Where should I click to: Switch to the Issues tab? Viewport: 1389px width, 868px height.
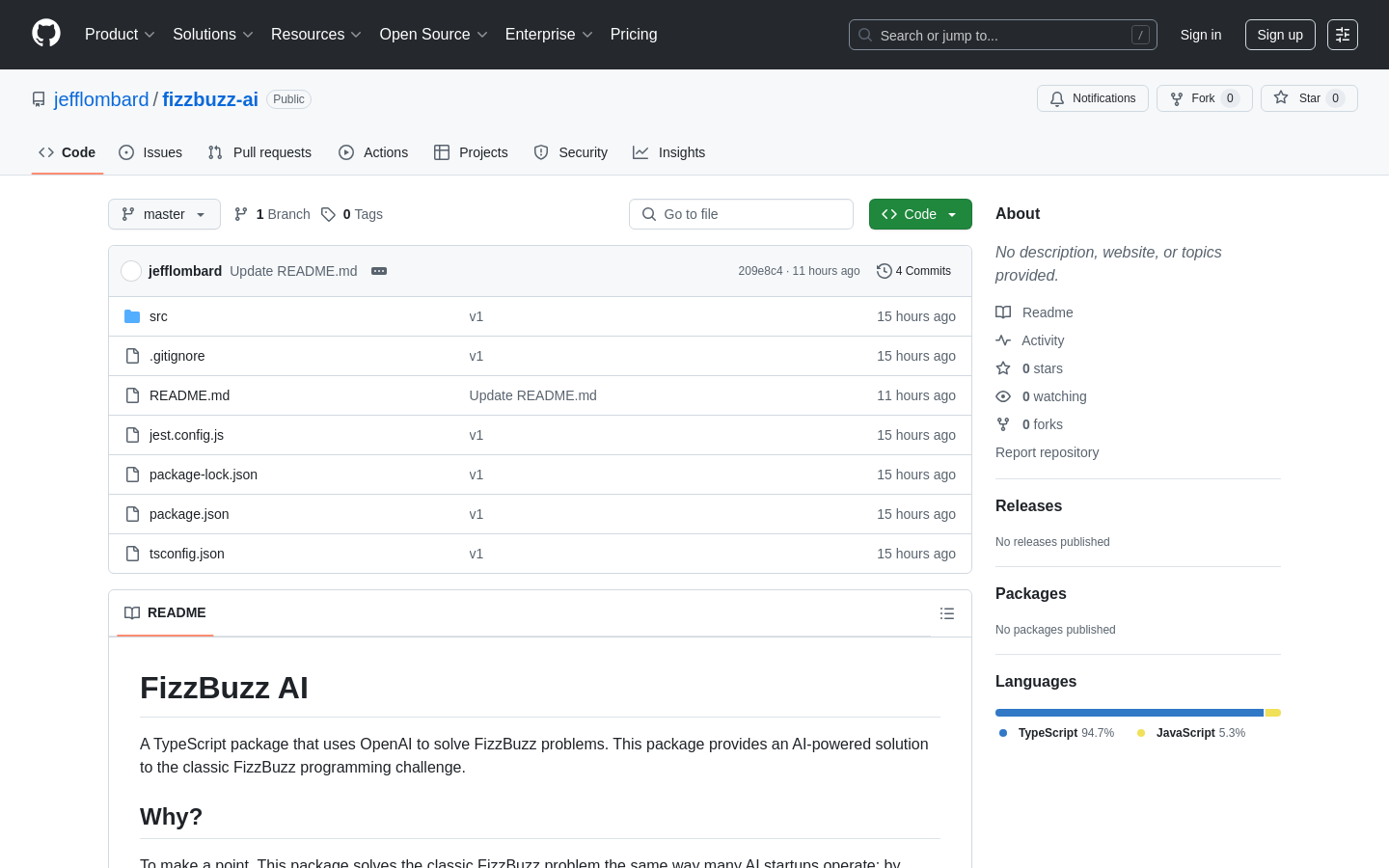point(150,152)
